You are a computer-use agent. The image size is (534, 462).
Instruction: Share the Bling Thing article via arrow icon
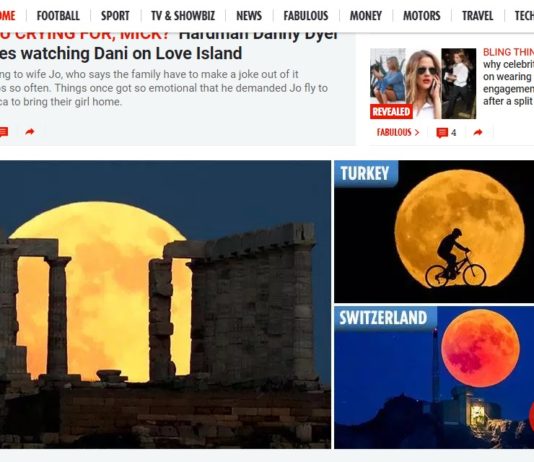pyautogui.click(x=478, y=132)
